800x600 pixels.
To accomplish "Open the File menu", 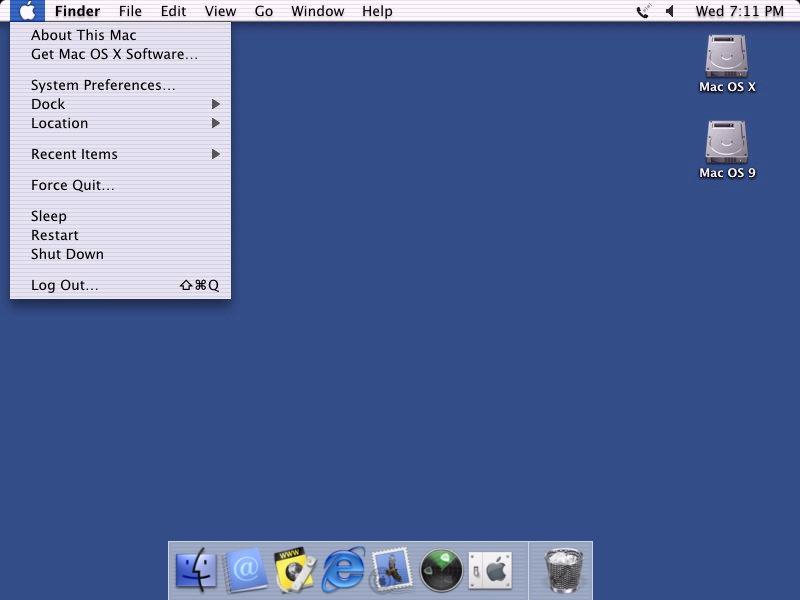I will pos(130,11).
